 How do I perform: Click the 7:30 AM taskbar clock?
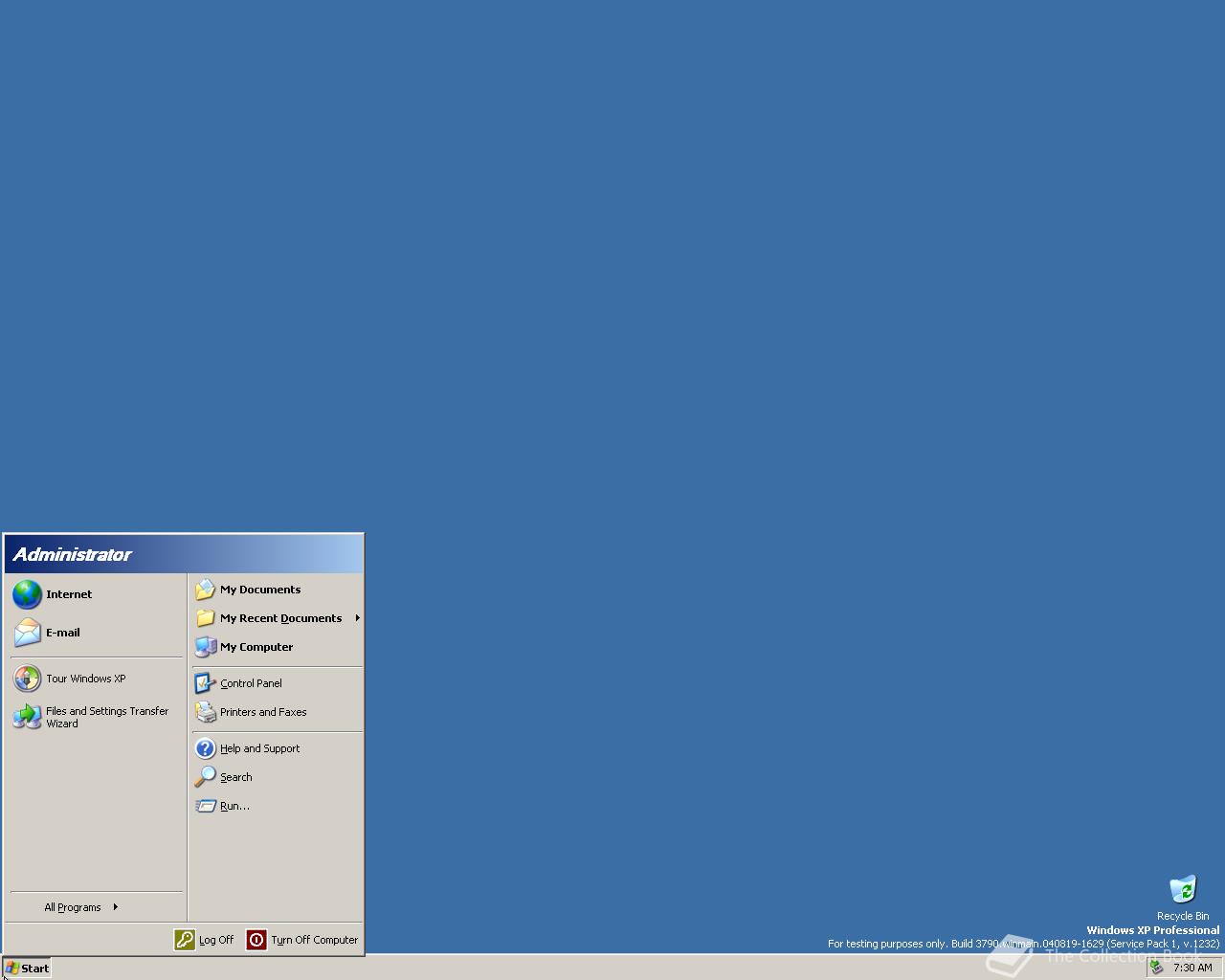(1192, 968)
